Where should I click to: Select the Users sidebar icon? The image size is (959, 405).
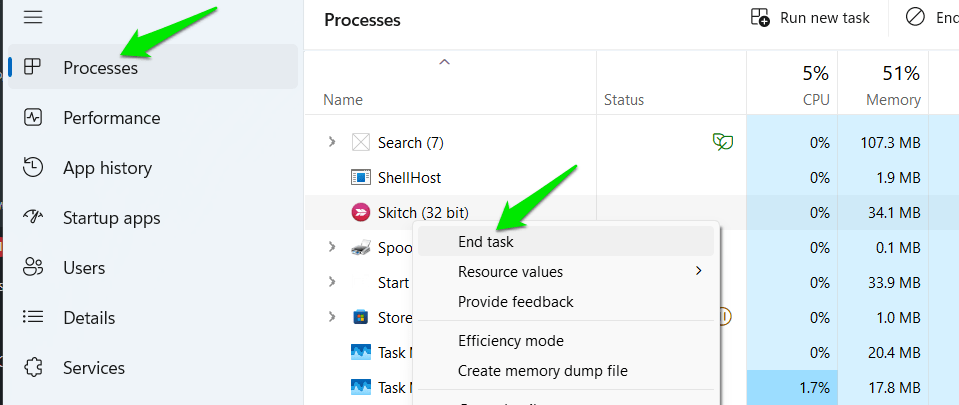pos(33,267)
